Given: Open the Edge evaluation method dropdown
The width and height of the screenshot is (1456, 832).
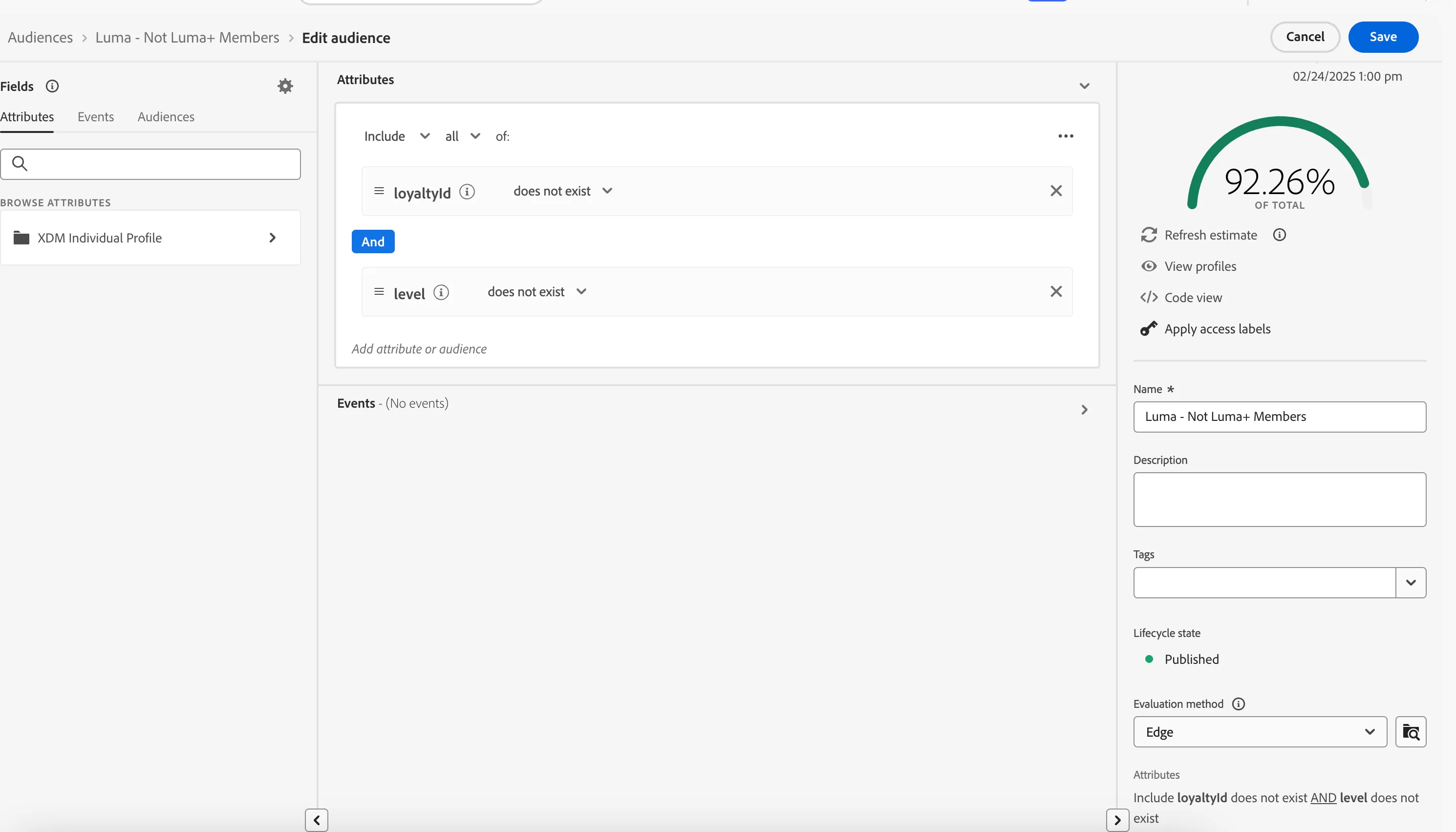Looking at the screenshot, I should coord(1260,732).
